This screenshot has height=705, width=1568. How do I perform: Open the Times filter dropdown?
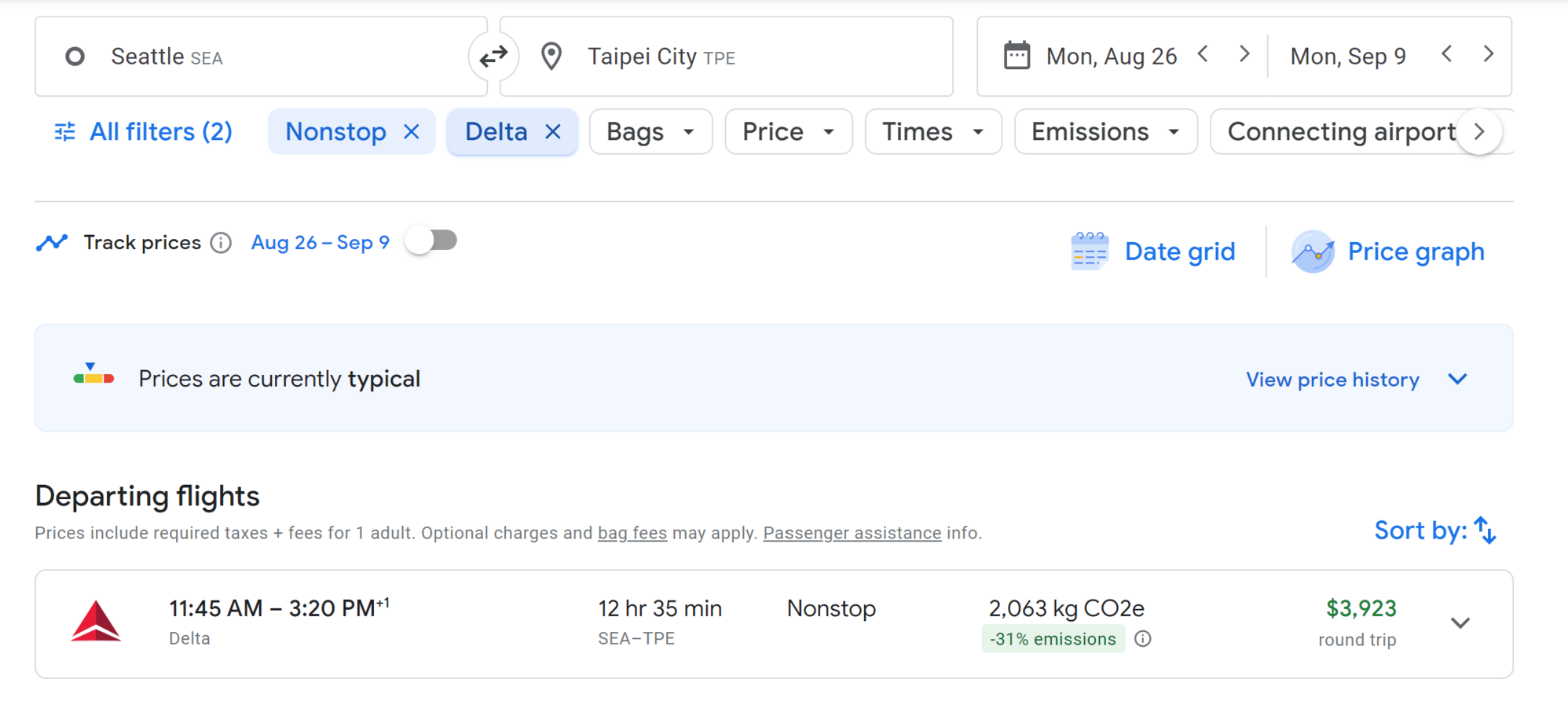(x=932, y=132)
